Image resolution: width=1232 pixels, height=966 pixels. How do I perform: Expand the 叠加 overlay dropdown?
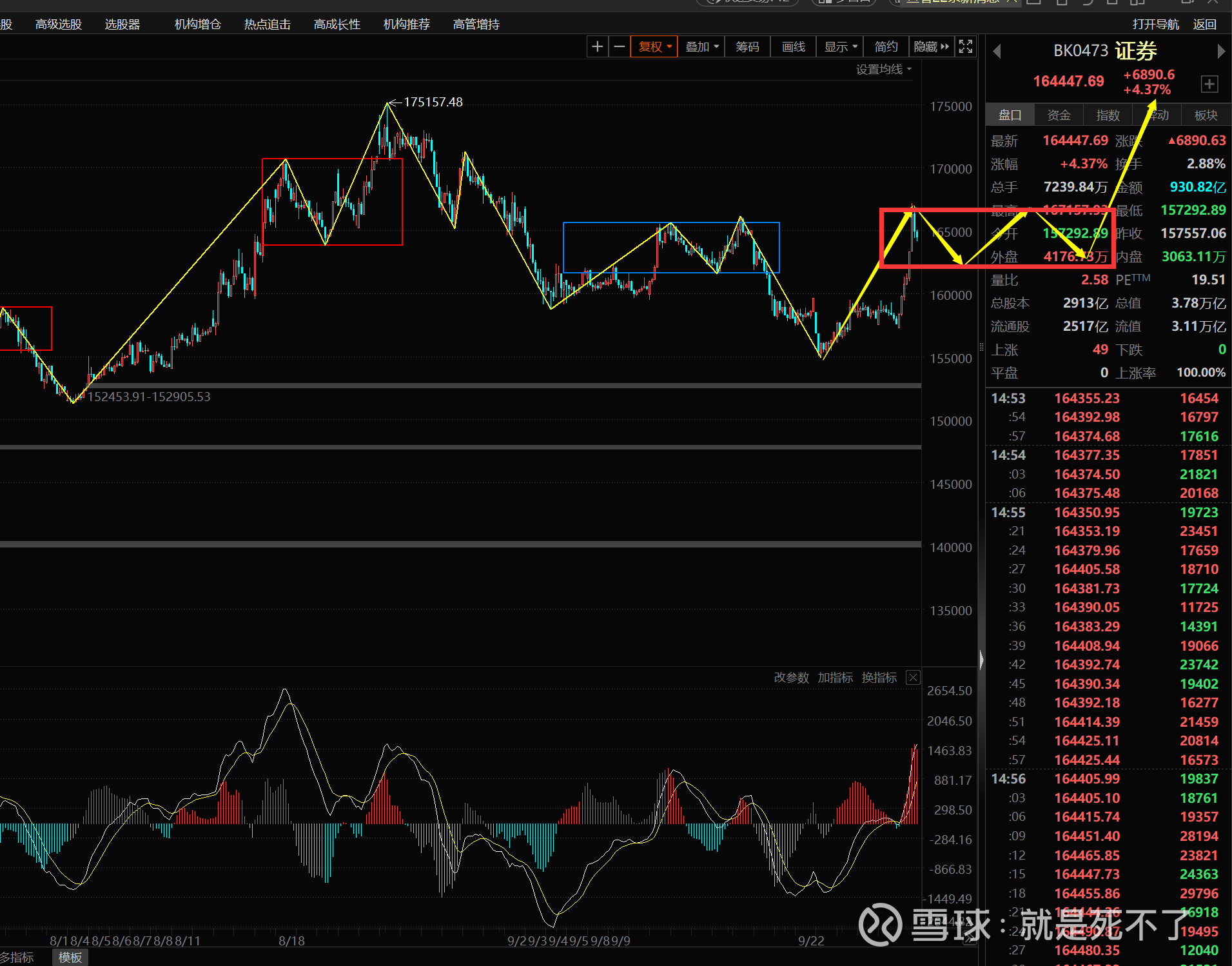(x=701, y=46)
